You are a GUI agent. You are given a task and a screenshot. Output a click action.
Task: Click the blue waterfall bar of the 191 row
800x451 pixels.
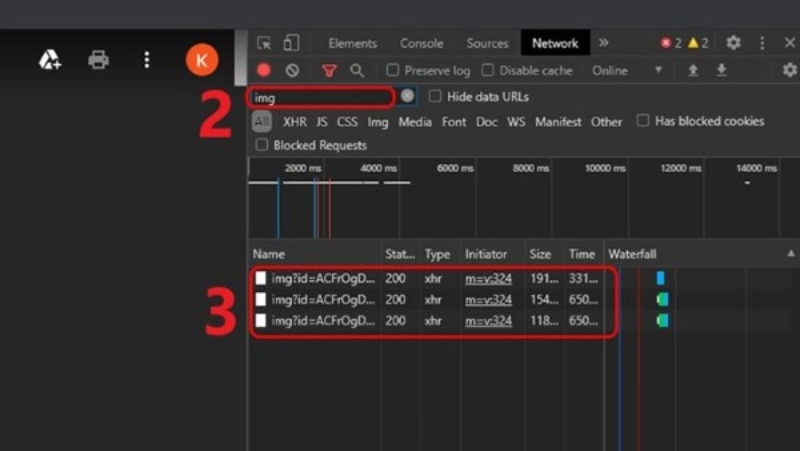pyautogui.click(x=660, y=278)
